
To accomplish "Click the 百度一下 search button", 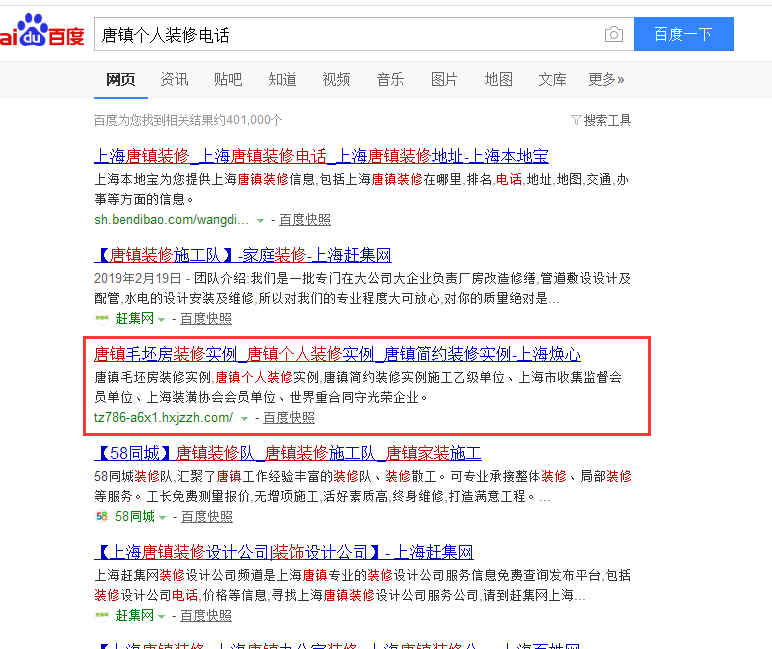I will click(683, 34).
